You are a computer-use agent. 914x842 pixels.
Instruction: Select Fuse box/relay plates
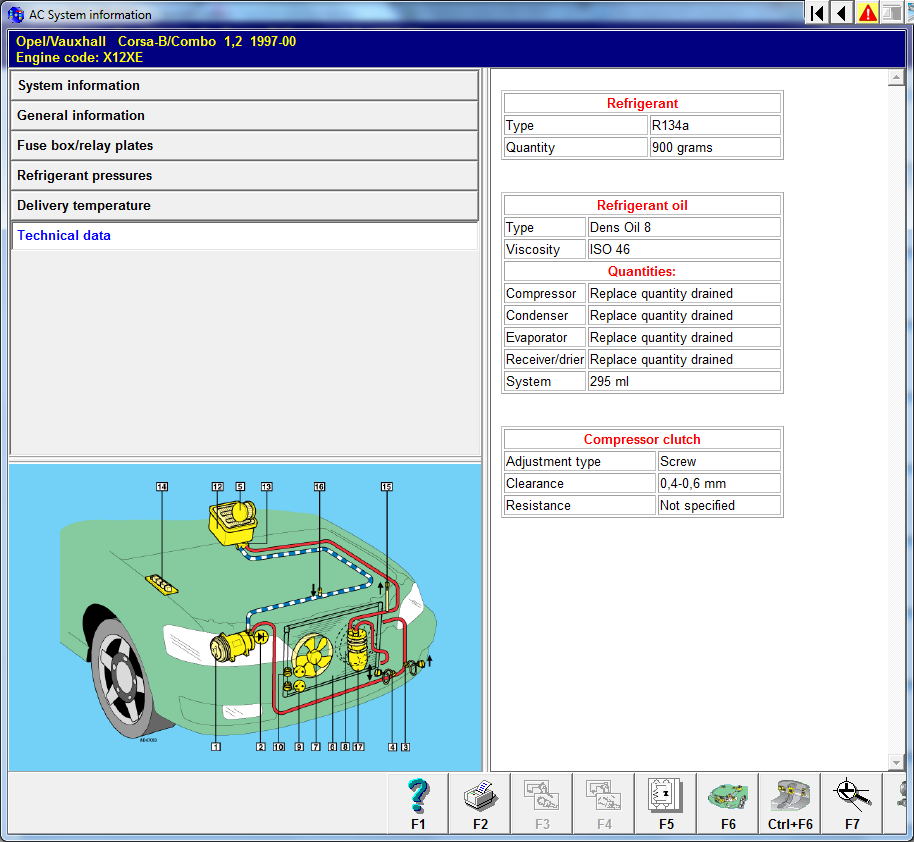pyautogui.click(x=244, y=146)
